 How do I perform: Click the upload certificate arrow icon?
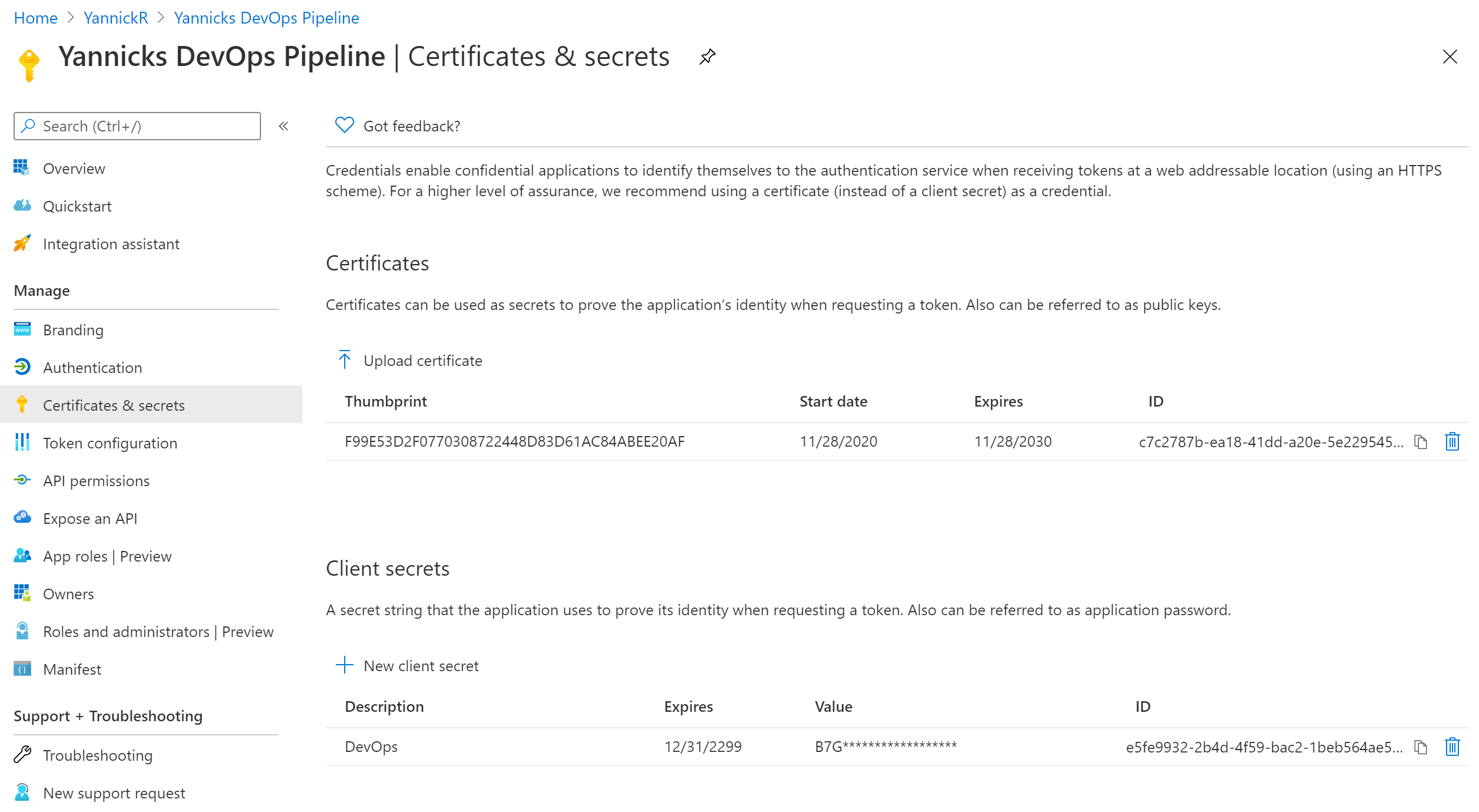click(345, 359)
